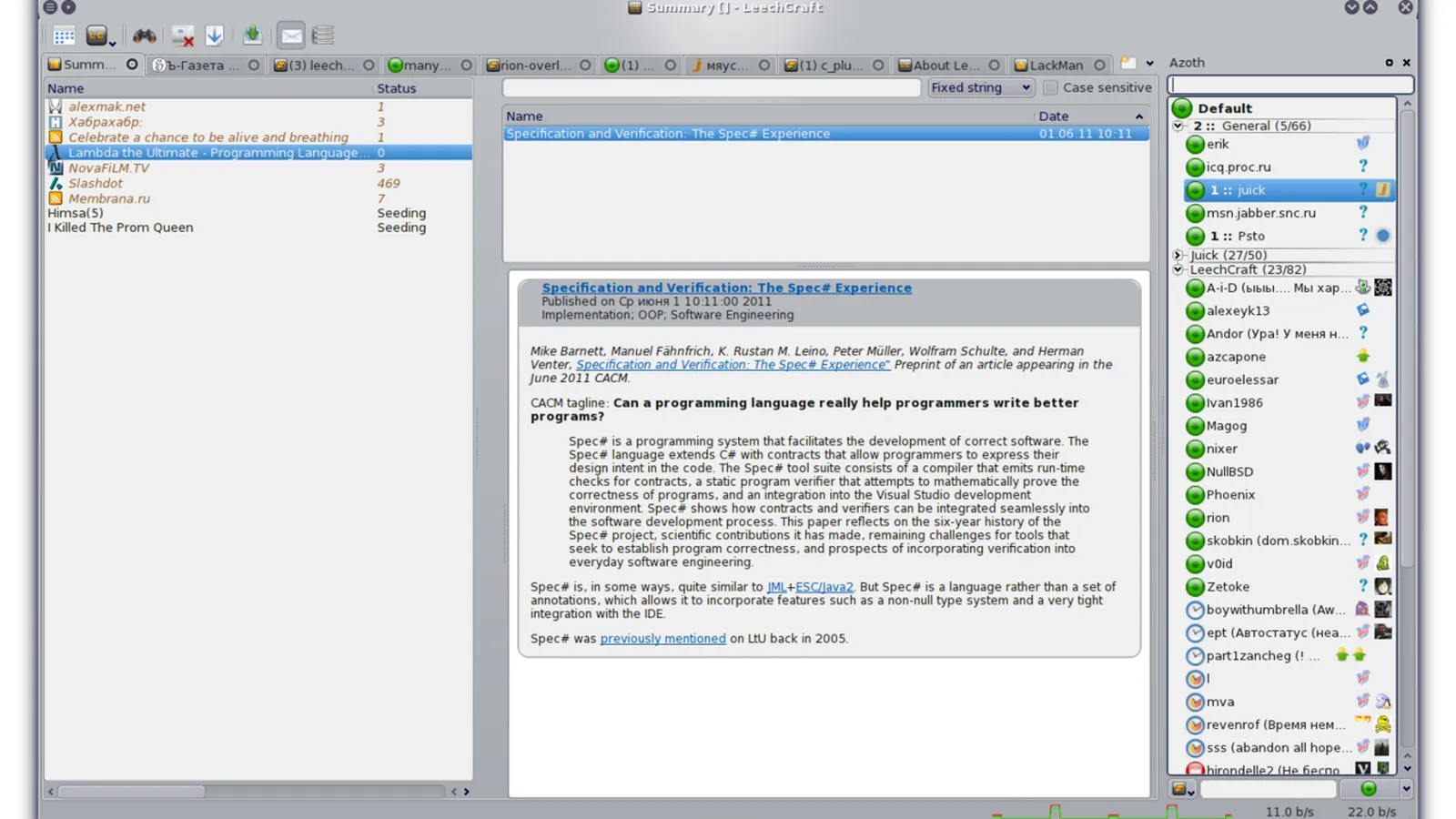Open the article title heading link

(x=726, y=288)
